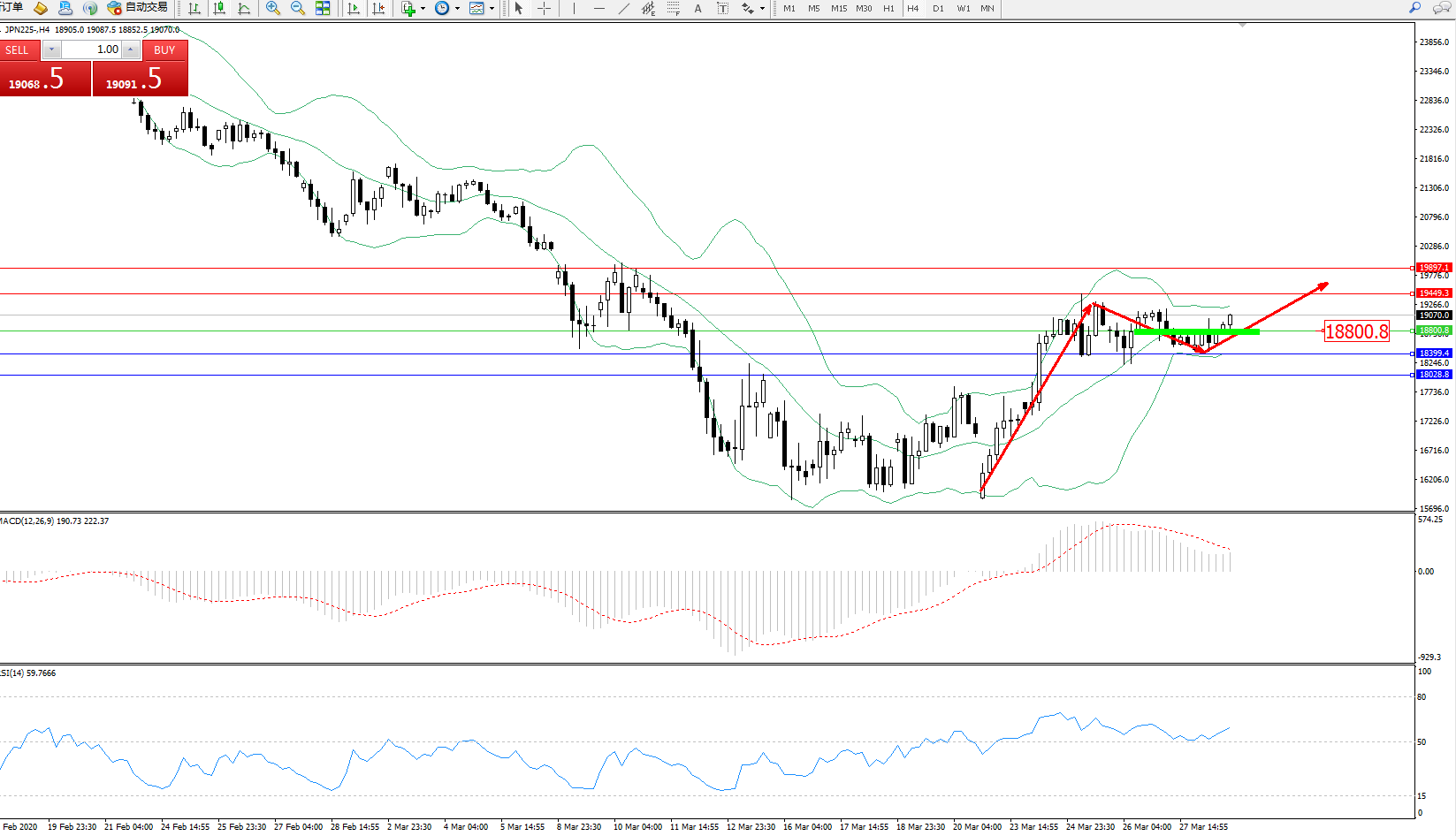Viewport: 1456px width, 836px height.
Task: Open the indicators list dropdown arrow
Action: coord(423,8)
